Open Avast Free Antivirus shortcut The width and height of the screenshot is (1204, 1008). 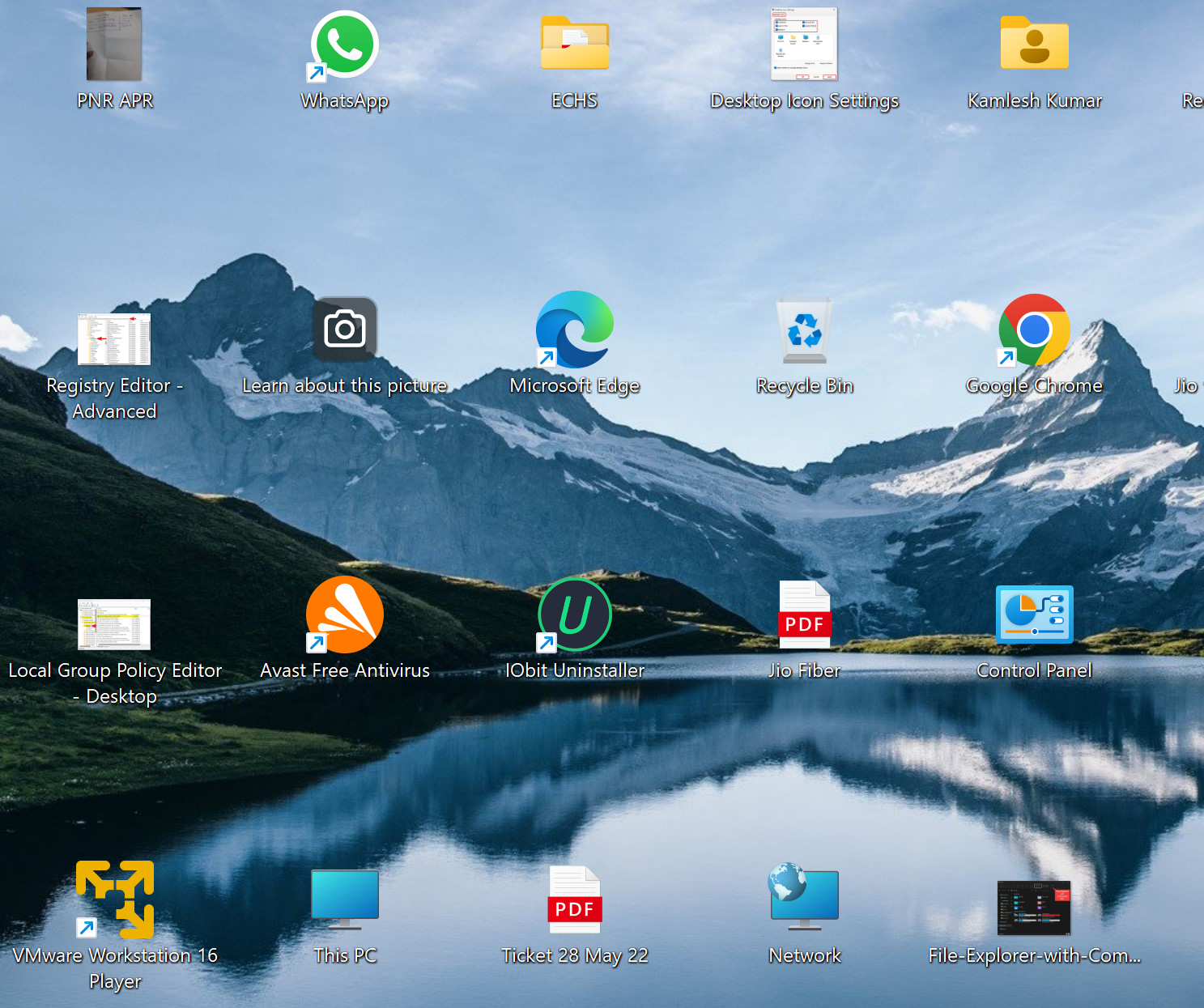point(344,615)
